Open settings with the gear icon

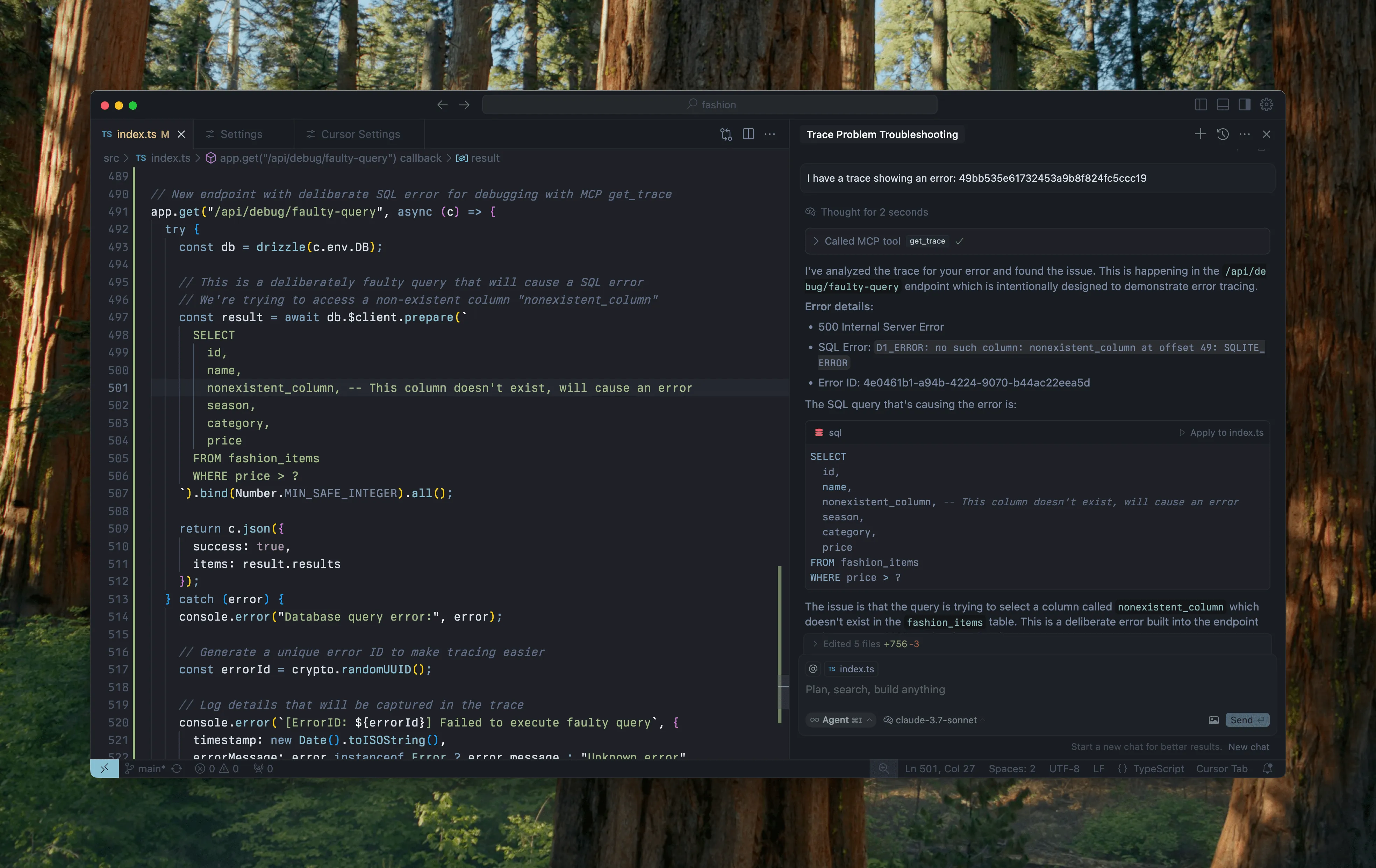point(1266,104)
